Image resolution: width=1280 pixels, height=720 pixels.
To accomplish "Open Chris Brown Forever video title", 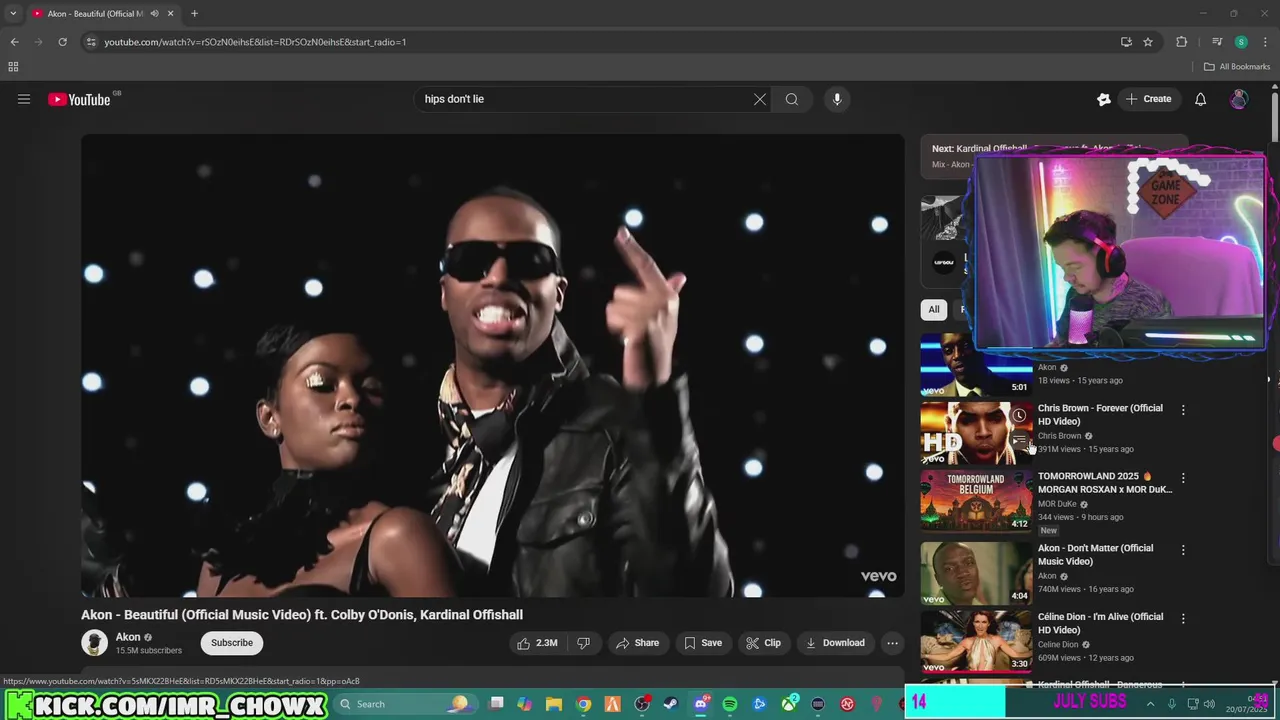I will click(x=1100, y=415).
